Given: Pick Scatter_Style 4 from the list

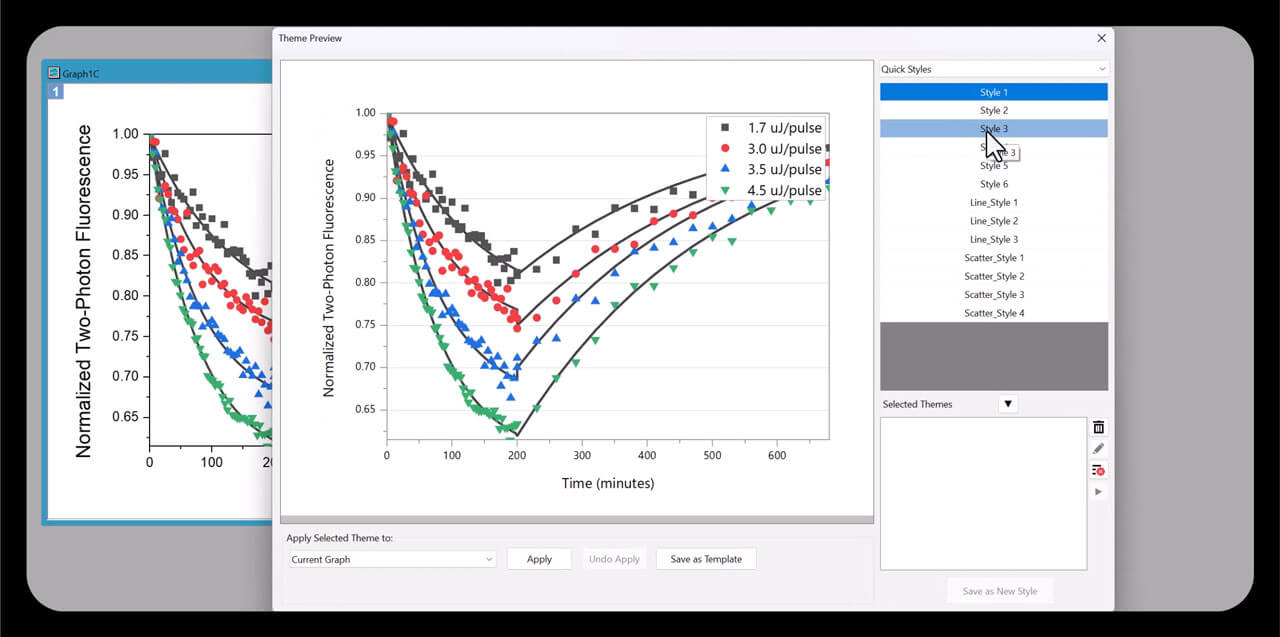Looking at the screenshot, I should 993,313.
